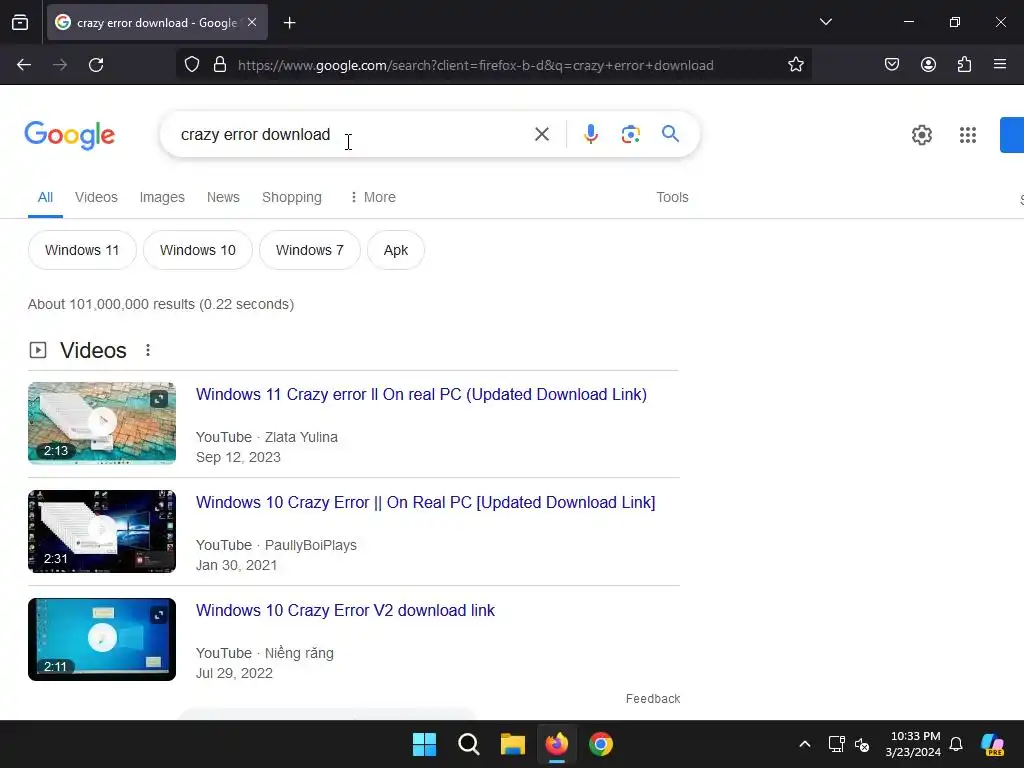Viewport: 1024px width, 768px height.
Task: Show hidden system tray icons
Action: click(805, 744)
